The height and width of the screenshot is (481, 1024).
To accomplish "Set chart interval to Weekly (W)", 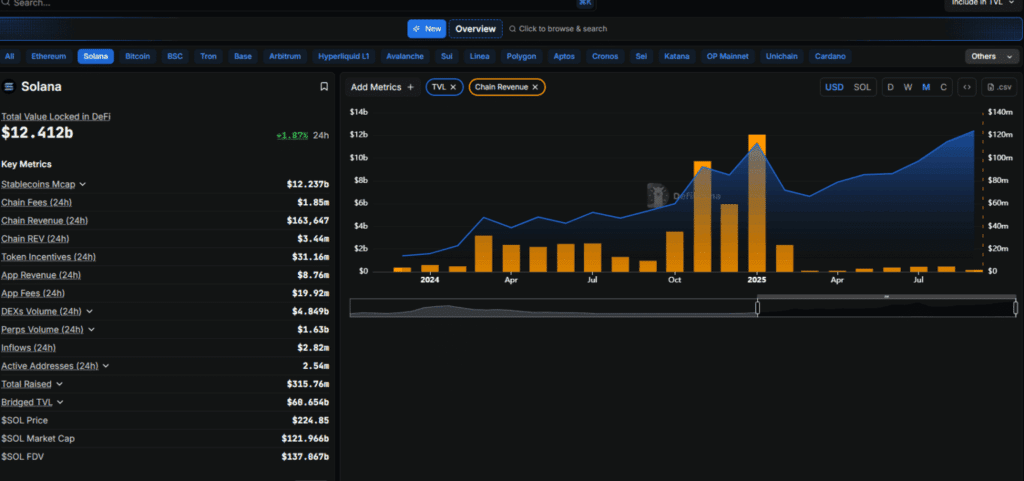I will point(908,87).
